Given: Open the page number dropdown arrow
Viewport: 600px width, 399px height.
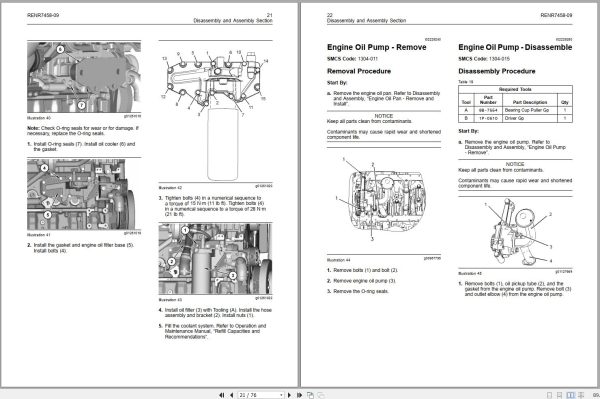Looking at the screenshot, I should coord(281,395).
